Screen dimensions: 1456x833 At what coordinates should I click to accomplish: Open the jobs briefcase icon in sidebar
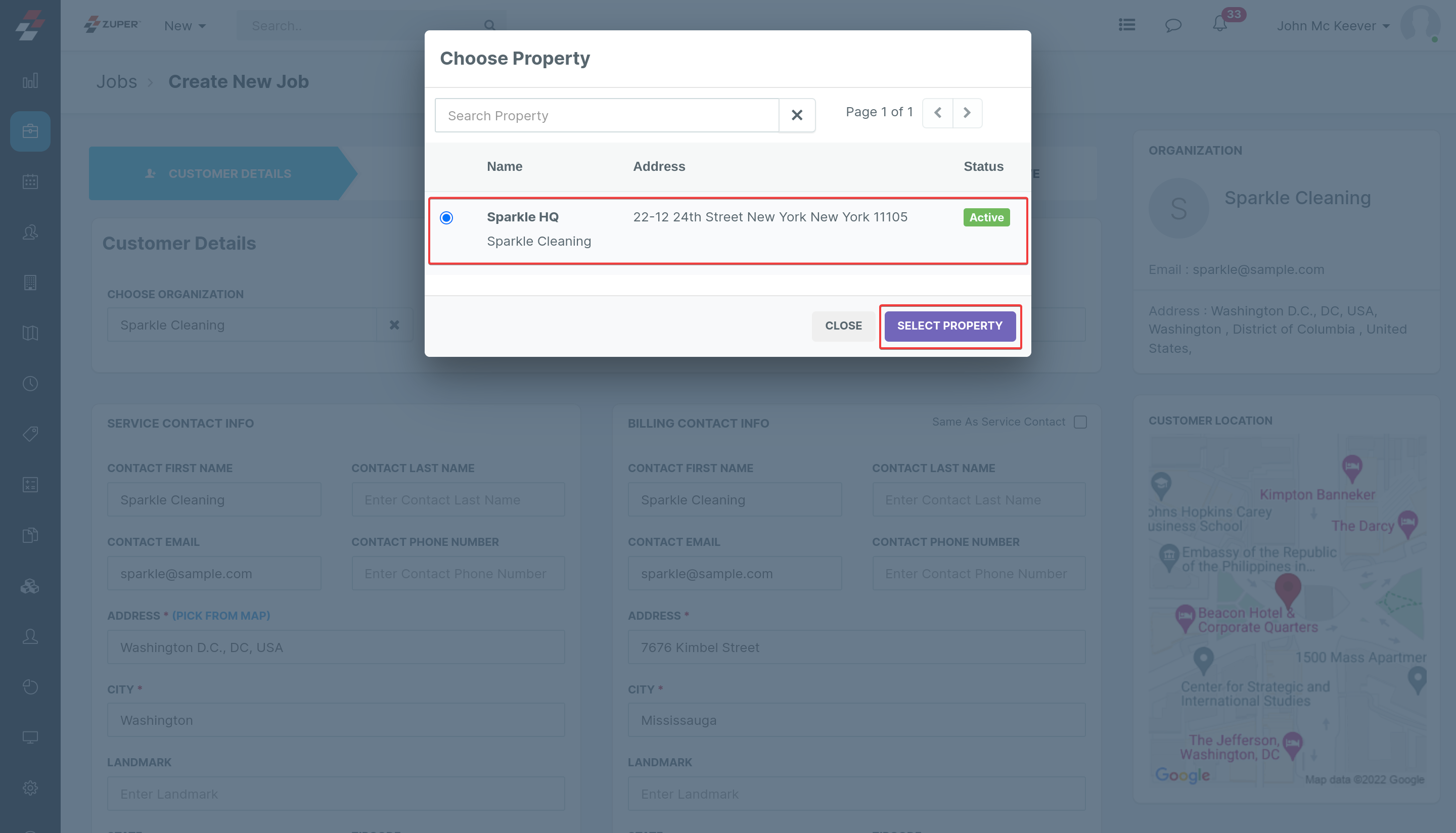tap(30, 131)
